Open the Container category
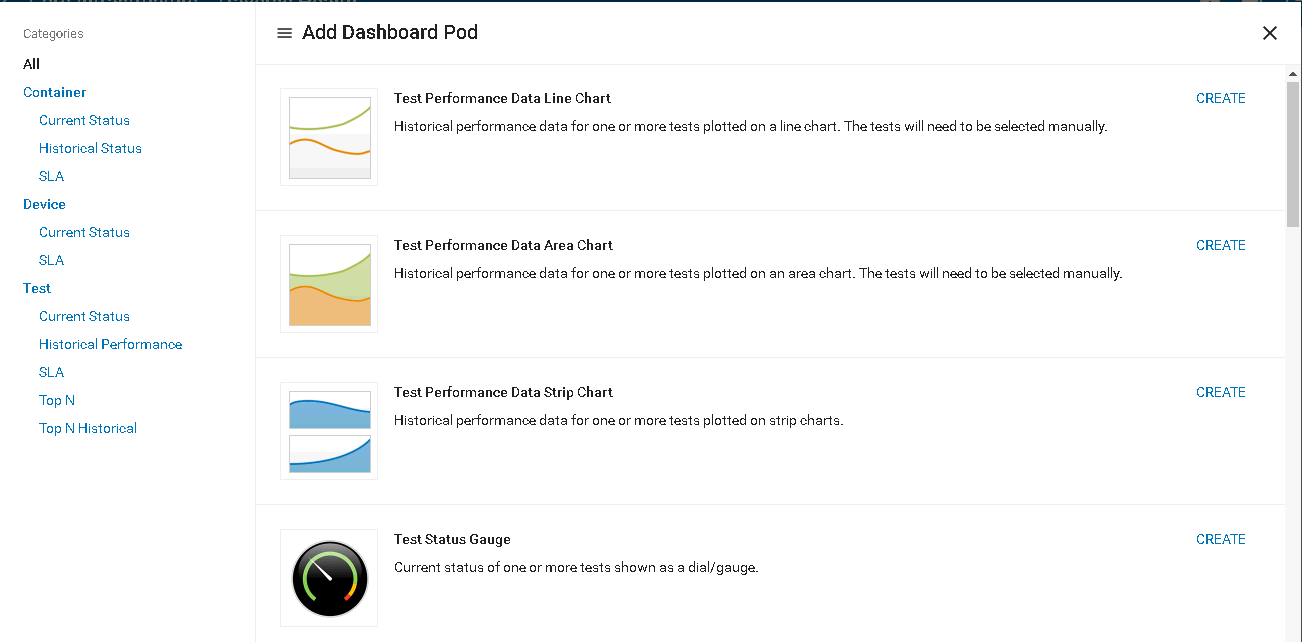The height and width of the screenshot is (642, 1302). [55, 92]
